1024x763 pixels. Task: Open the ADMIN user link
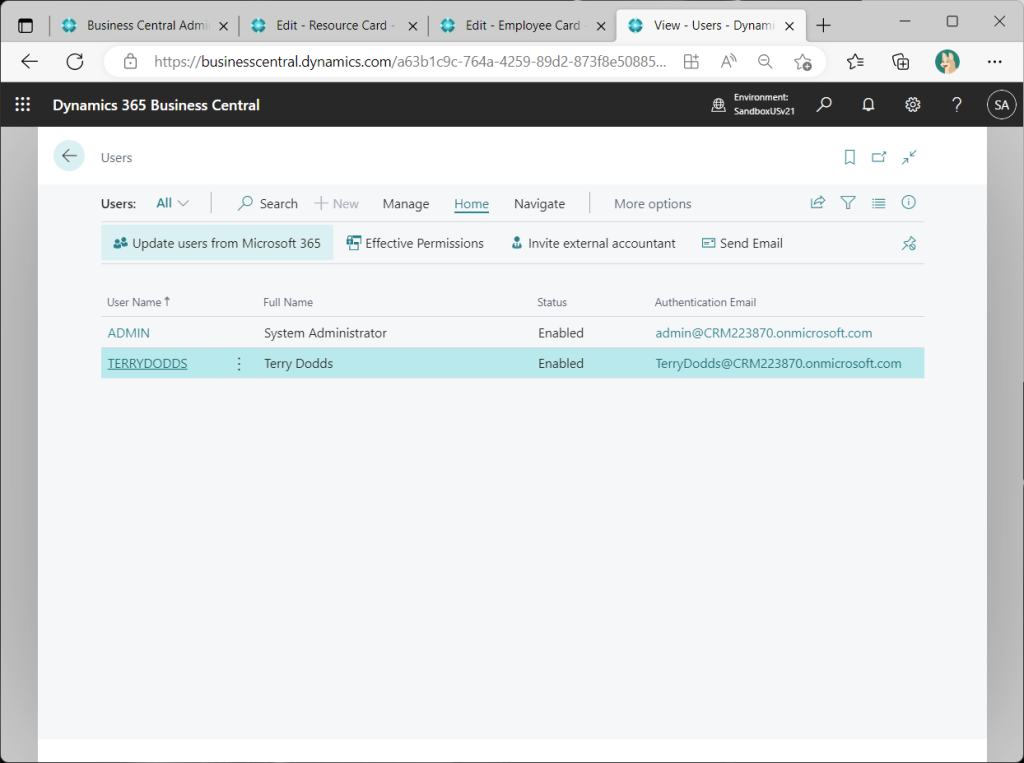coord(129,333)
